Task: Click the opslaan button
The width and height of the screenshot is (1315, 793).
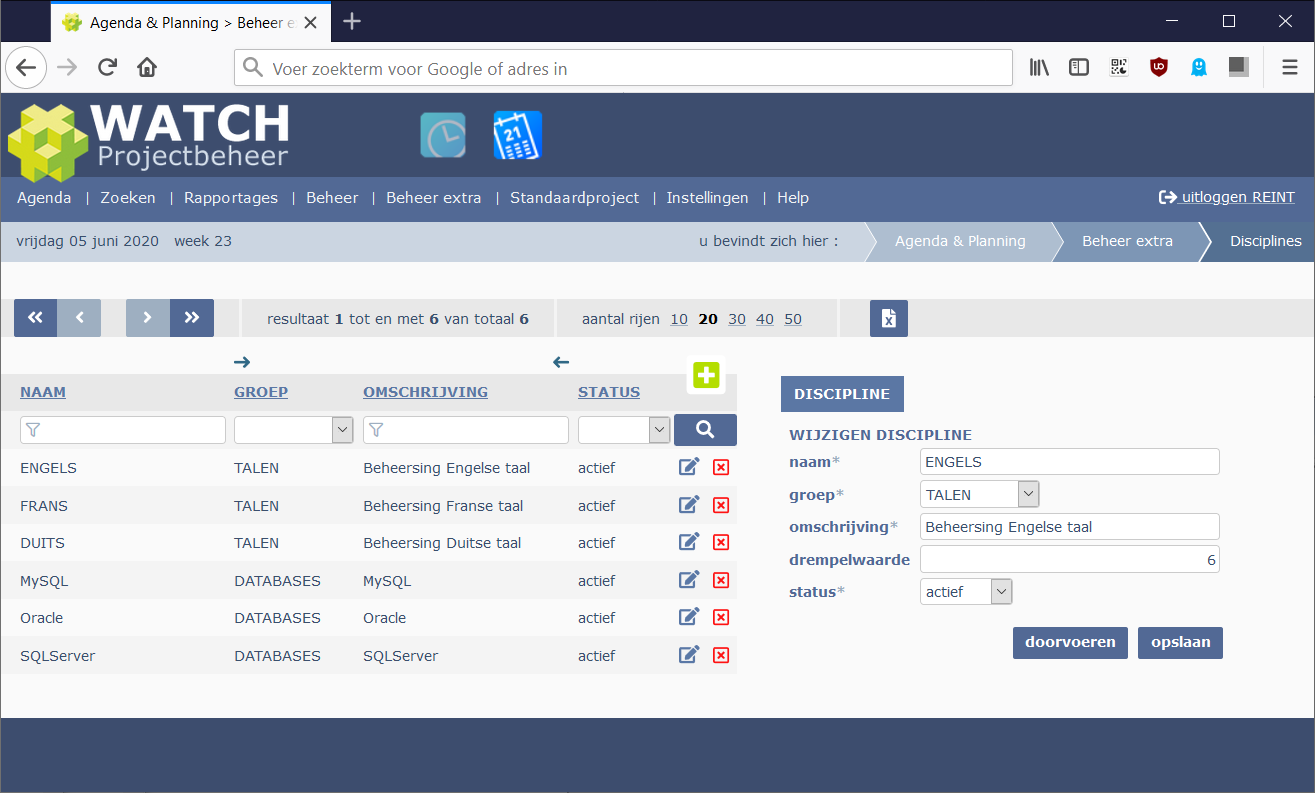Action: [1180, 642]
